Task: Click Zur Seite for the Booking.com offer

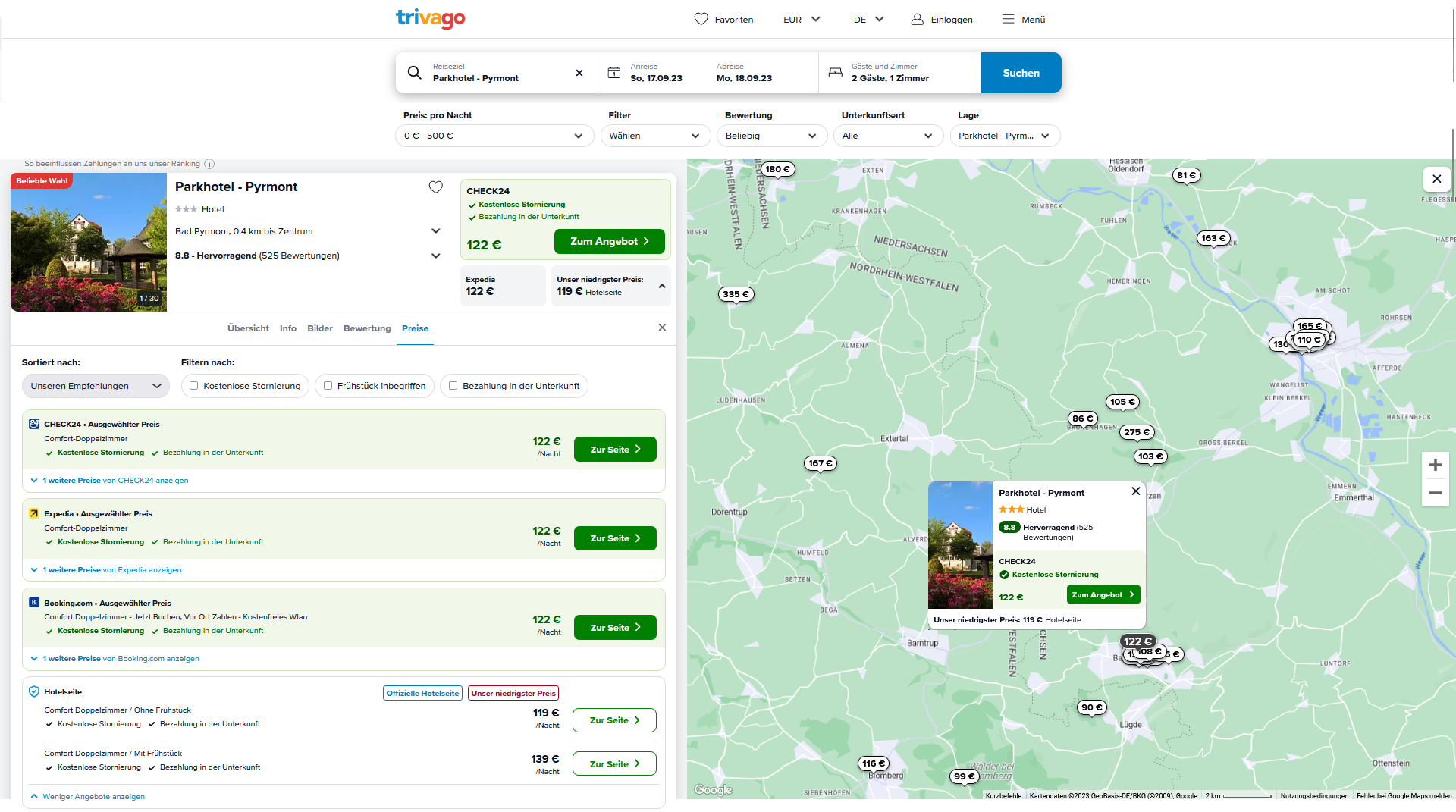Action: coord(615,628)
